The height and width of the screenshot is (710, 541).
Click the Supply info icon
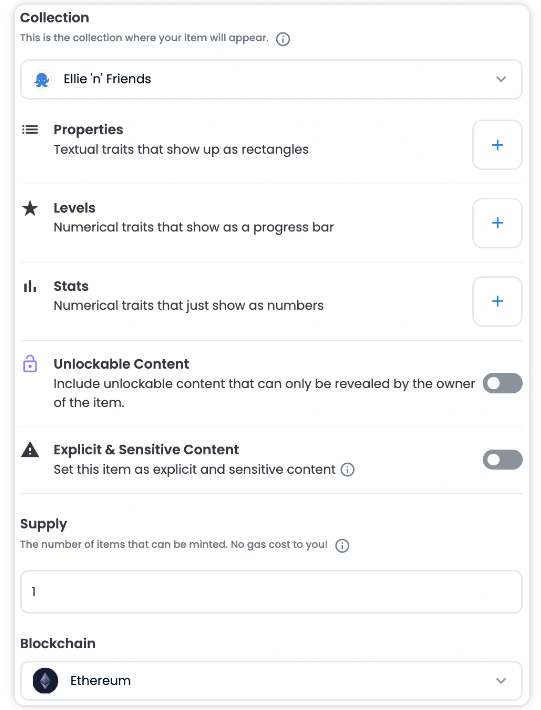[x=342, y=545]
